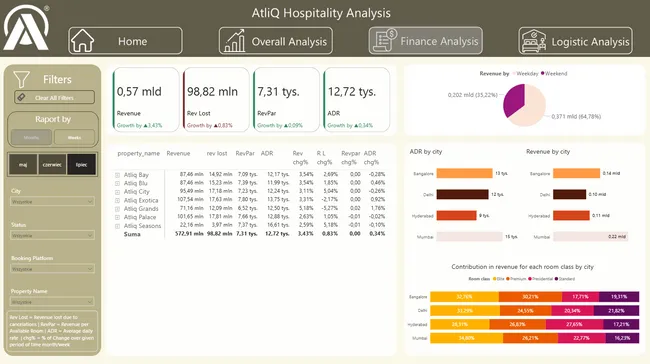Expand the Atliq City row
The image size is (650, 364).
tap(117, 192)
